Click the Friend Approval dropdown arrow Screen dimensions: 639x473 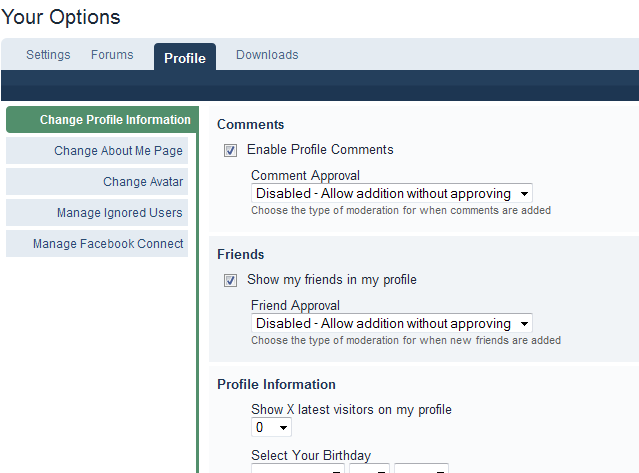524,324
